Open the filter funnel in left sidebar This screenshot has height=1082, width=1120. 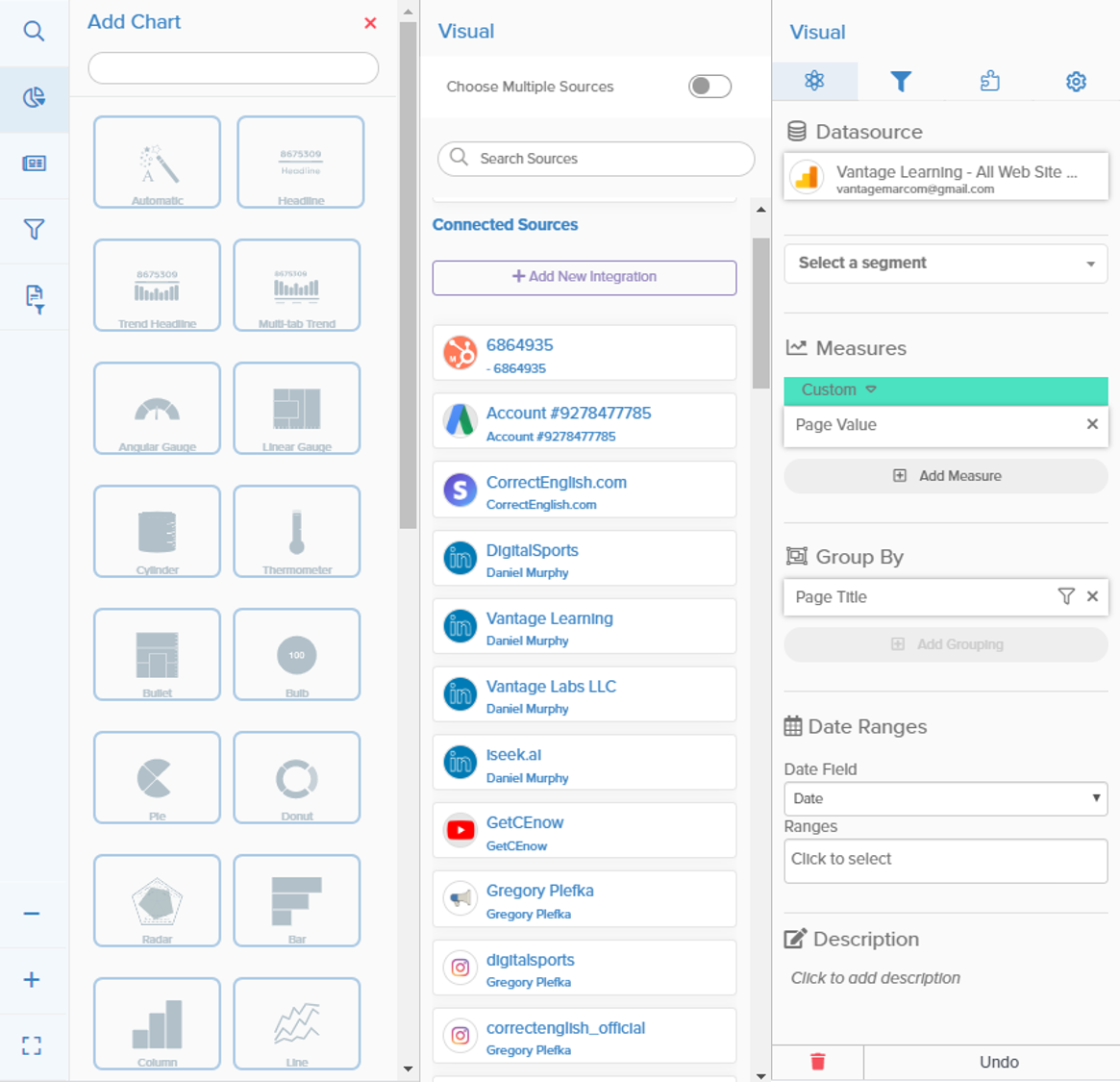[x=34, y=230]
